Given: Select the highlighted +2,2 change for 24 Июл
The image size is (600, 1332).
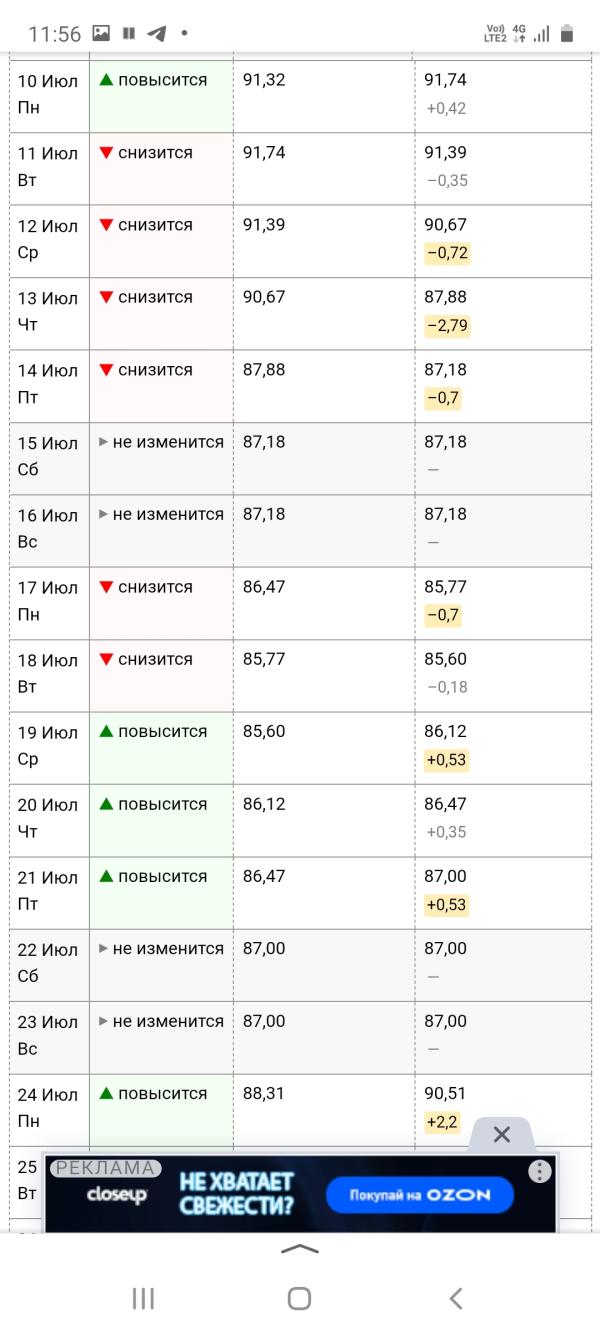Looking at the screenshot, I should (442, 1122).
